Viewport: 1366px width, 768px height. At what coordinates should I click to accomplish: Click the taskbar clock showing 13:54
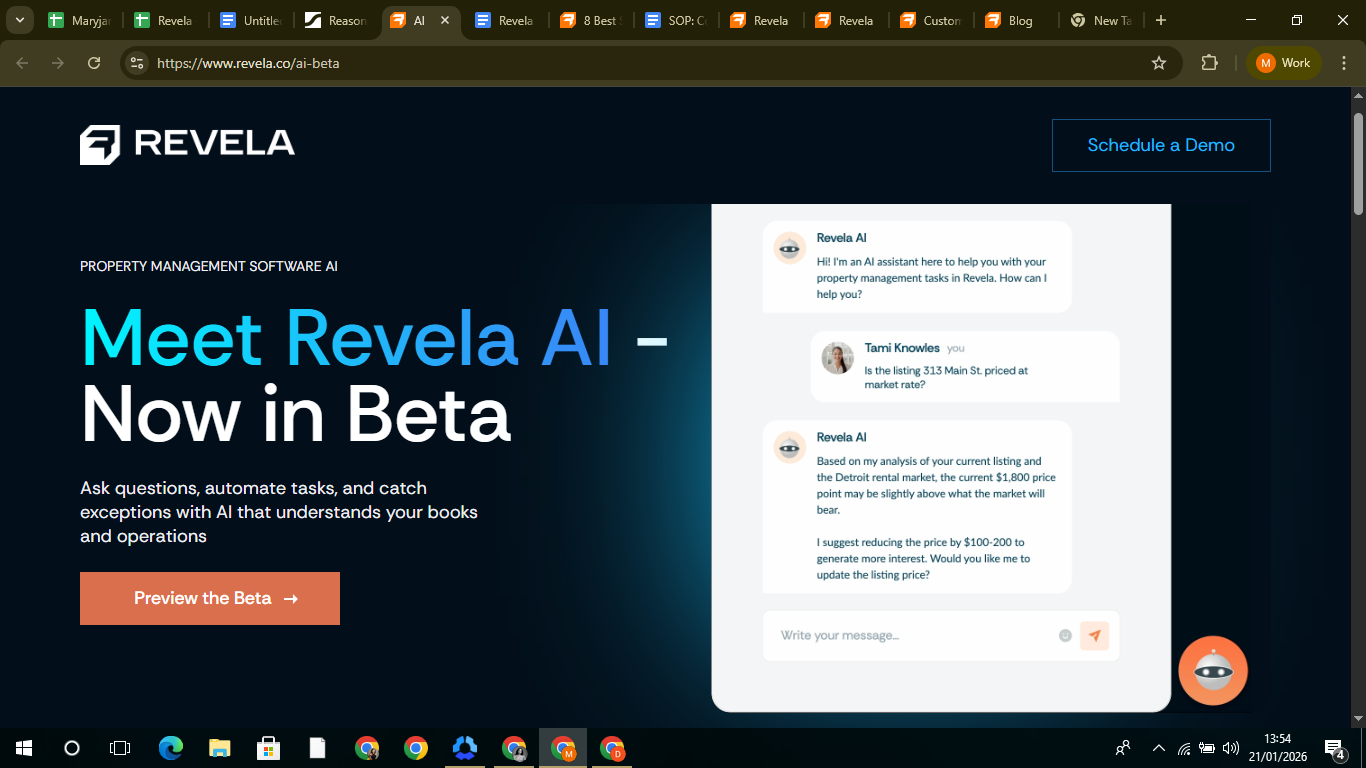point(1277,748)
